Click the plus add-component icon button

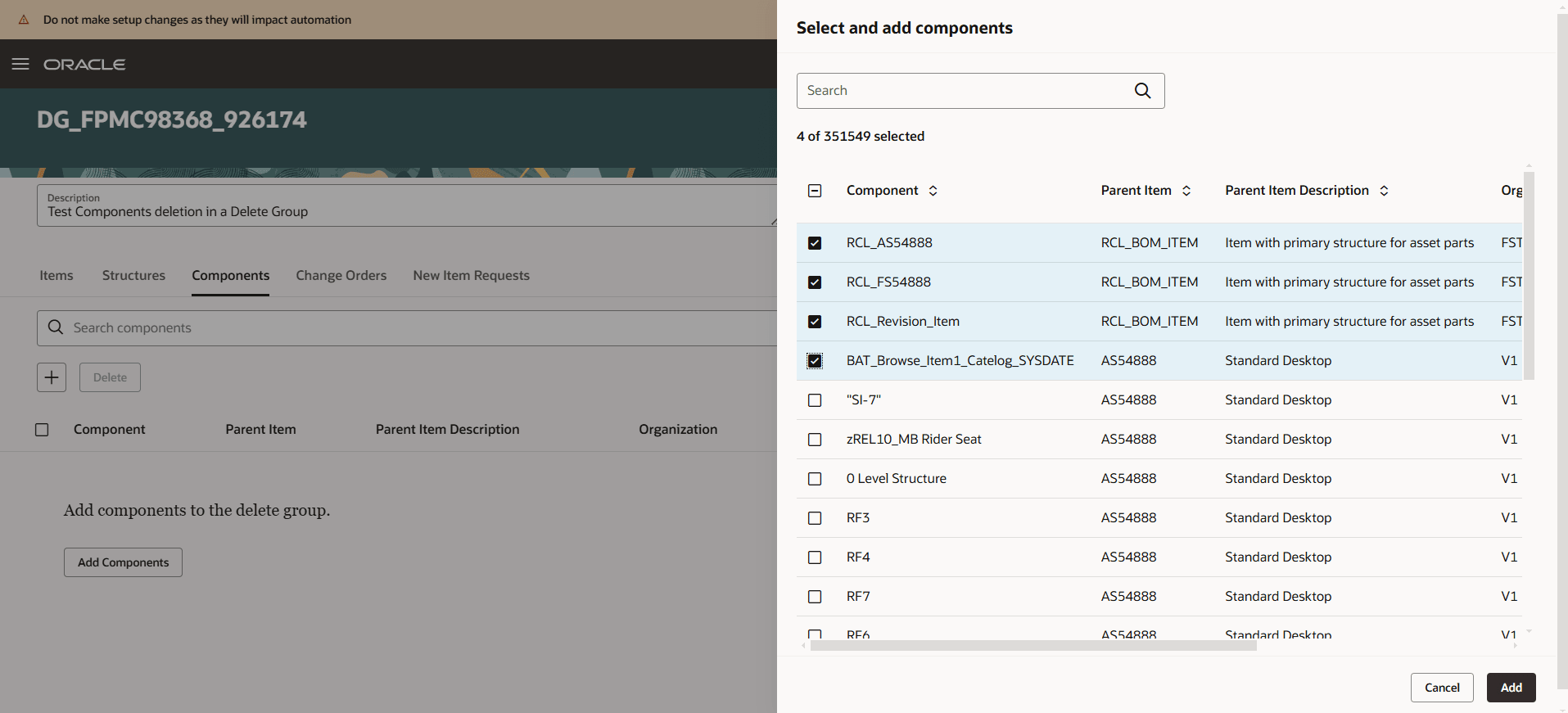click(x=52, y=377)
